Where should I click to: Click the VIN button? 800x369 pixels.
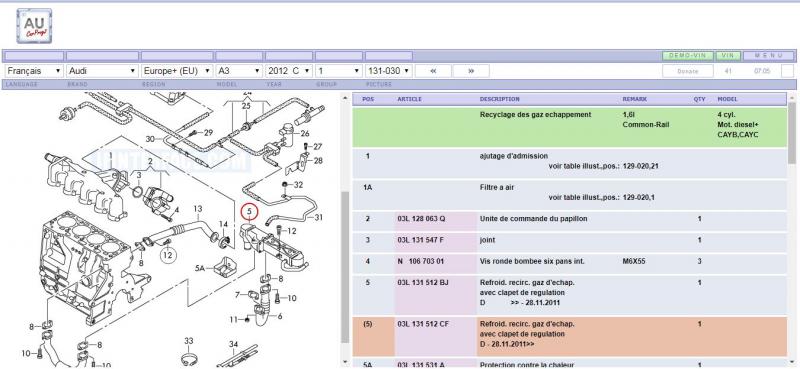(728, 55)
